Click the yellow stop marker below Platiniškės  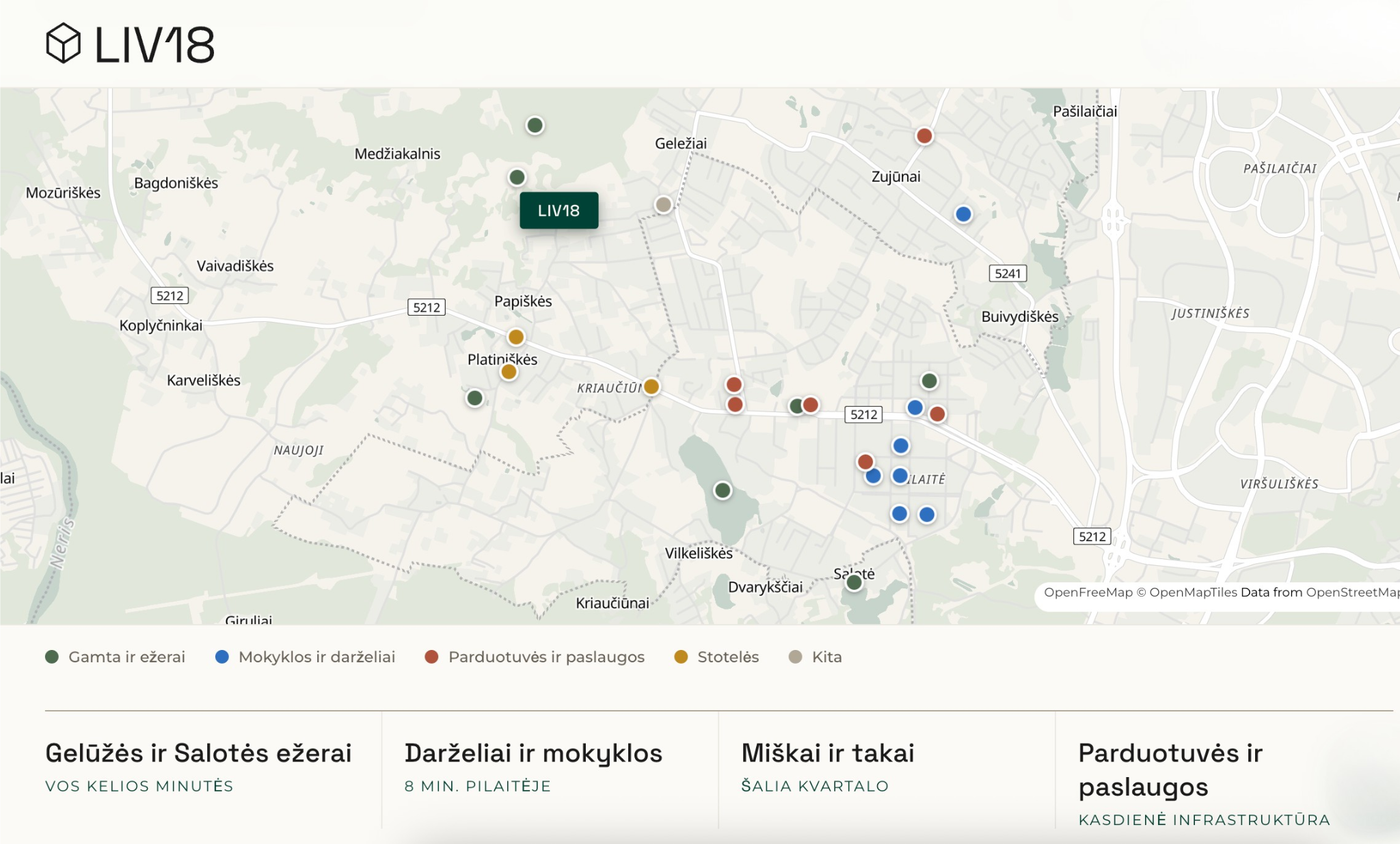pyautogui.click(x=508, y=372)
